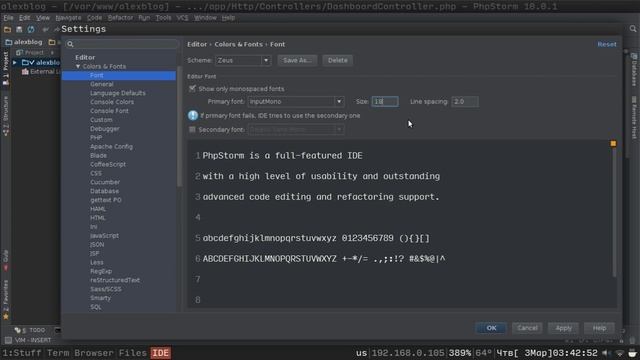Open the 2: Favorites tool window tab
The image size is (640, 360).
coord(6,300)
